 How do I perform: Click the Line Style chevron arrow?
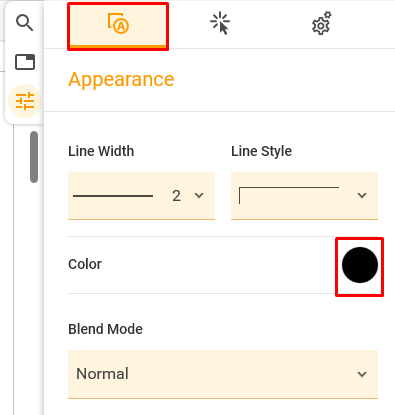(x=362, y=195)
